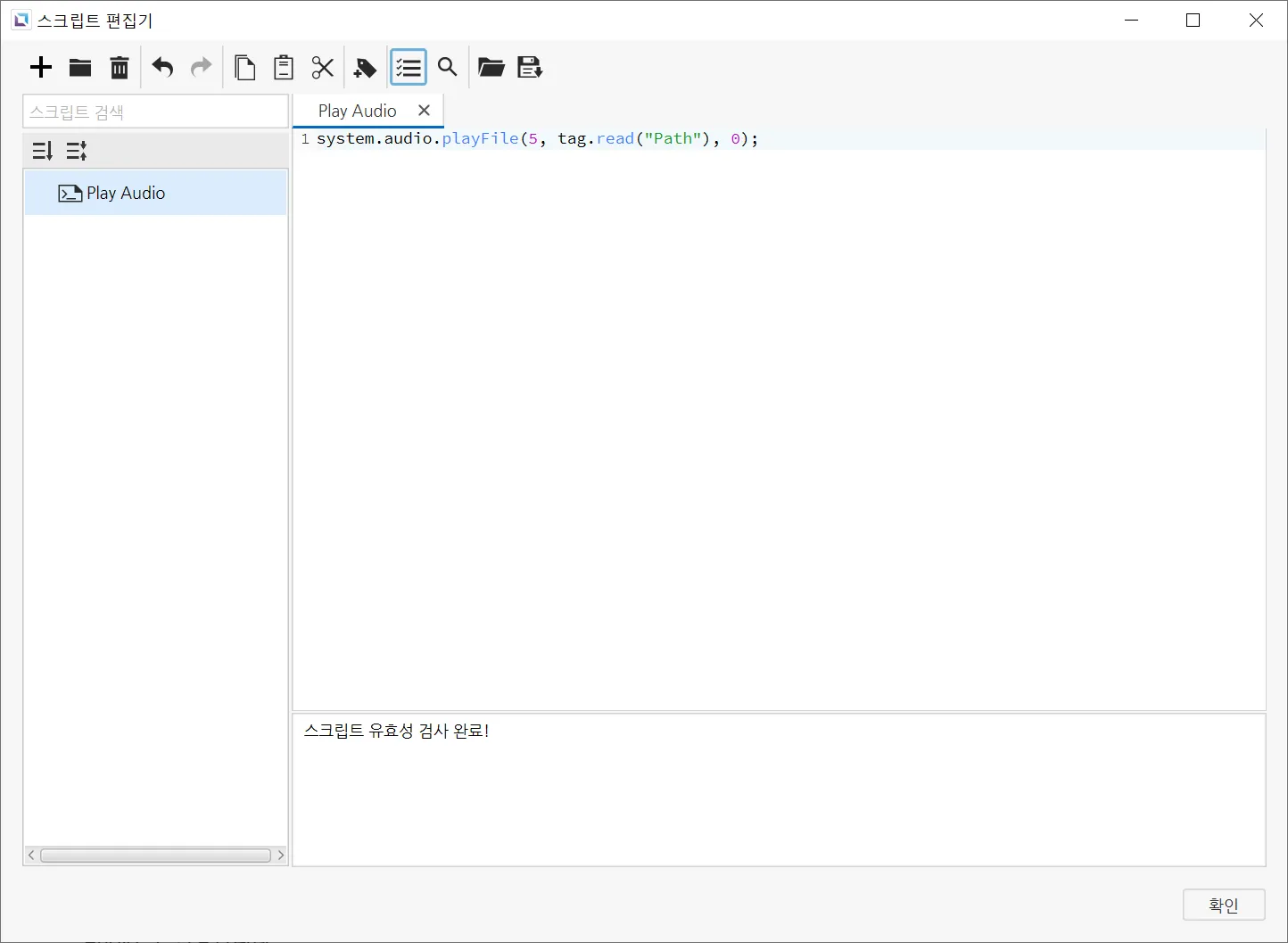
Task: Undo the last edit
Action: tap(162, 68)
